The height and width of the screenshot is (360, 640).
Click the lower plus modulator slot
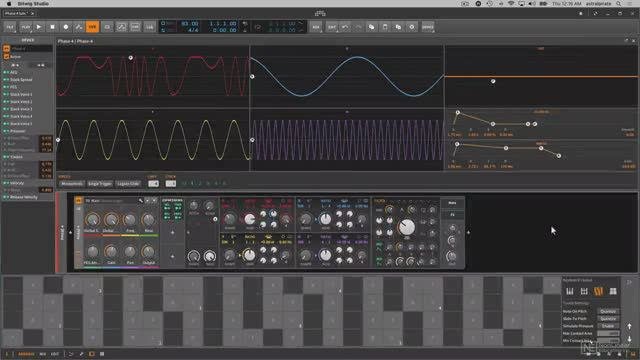[x=172, y=256]
